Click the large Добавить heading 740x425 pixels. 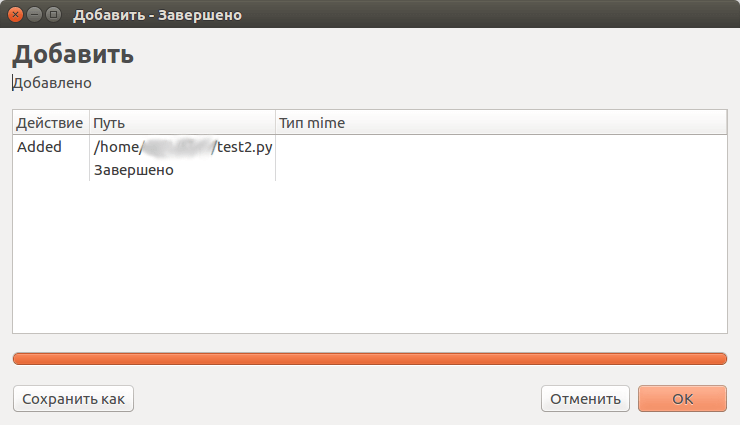coord(73,54)
